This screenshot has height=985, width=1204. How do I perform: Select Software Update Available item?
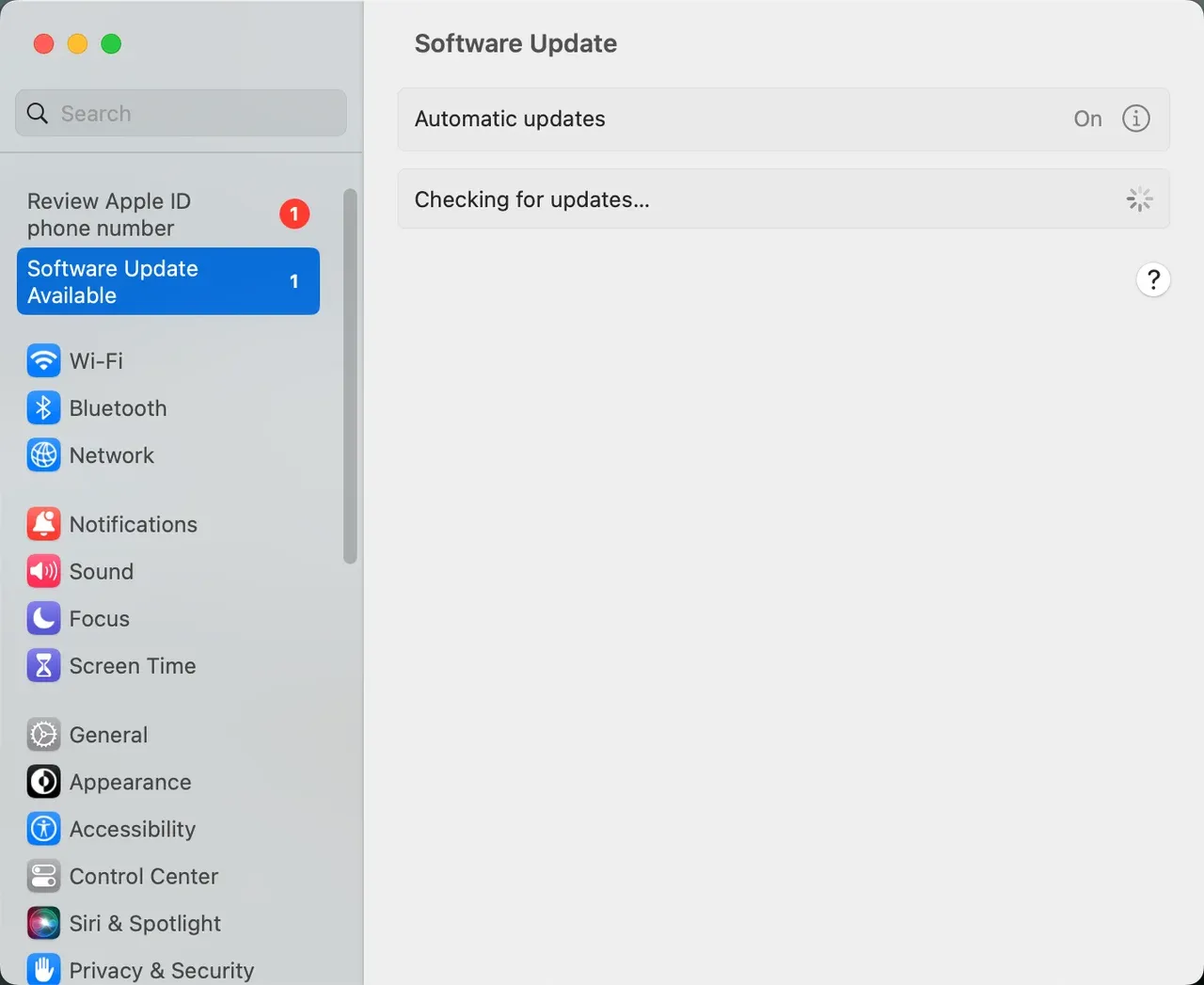[x=168, y=281]
